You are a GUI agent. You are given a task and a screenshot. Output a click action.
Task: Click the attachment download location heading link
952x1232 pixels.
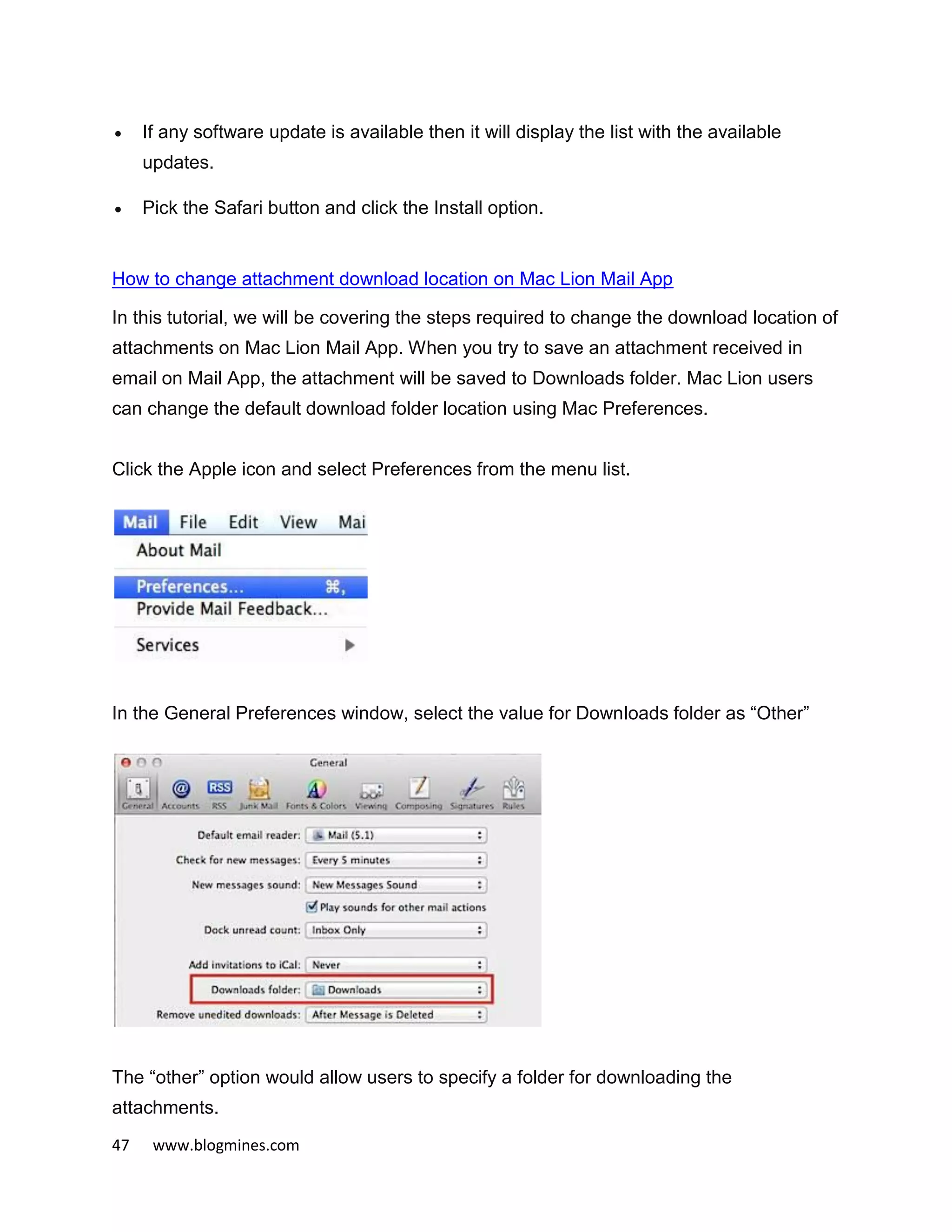coord(392,278)
